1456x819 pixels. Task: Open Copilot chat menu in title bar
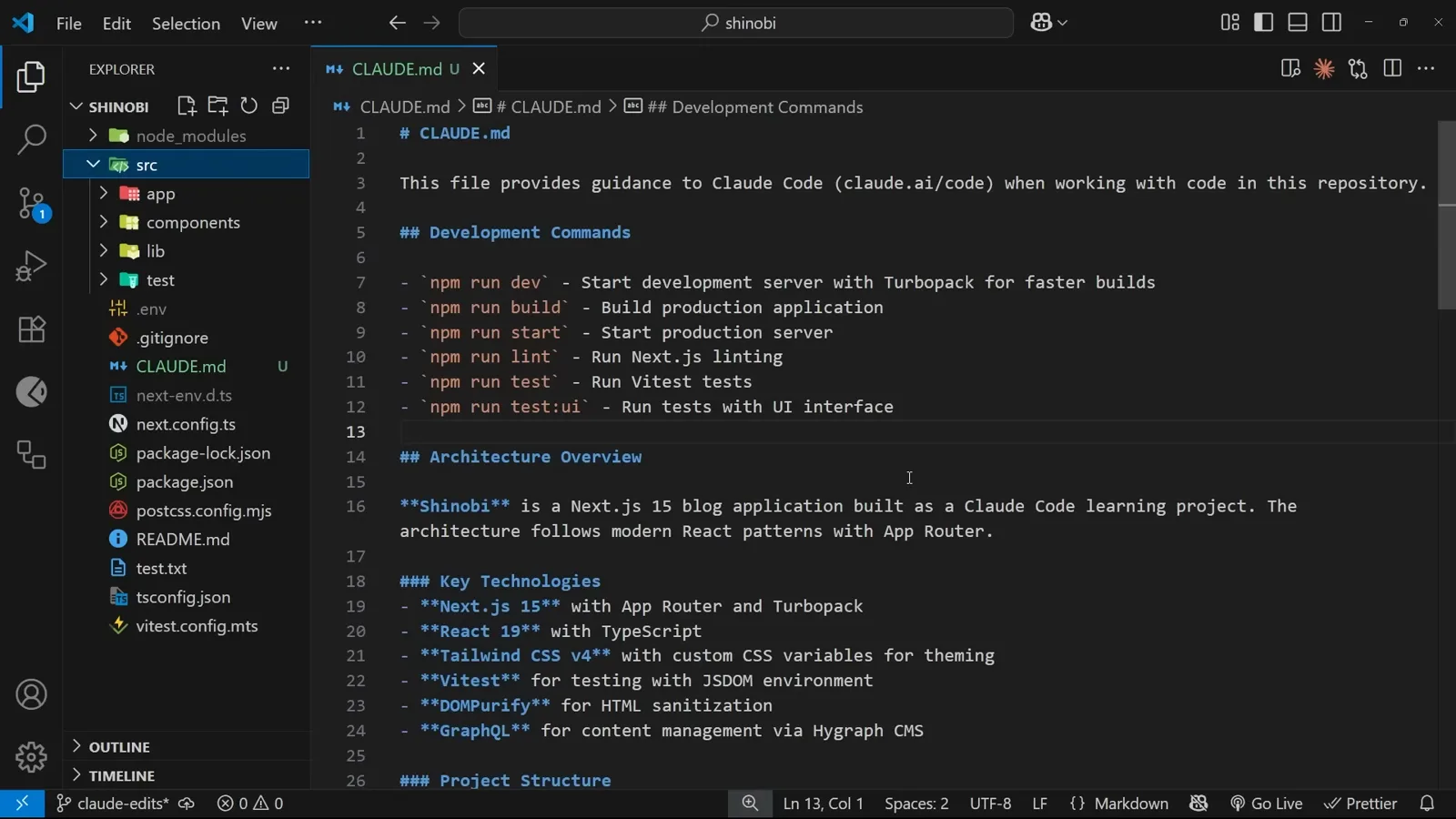pos(1048,23)
